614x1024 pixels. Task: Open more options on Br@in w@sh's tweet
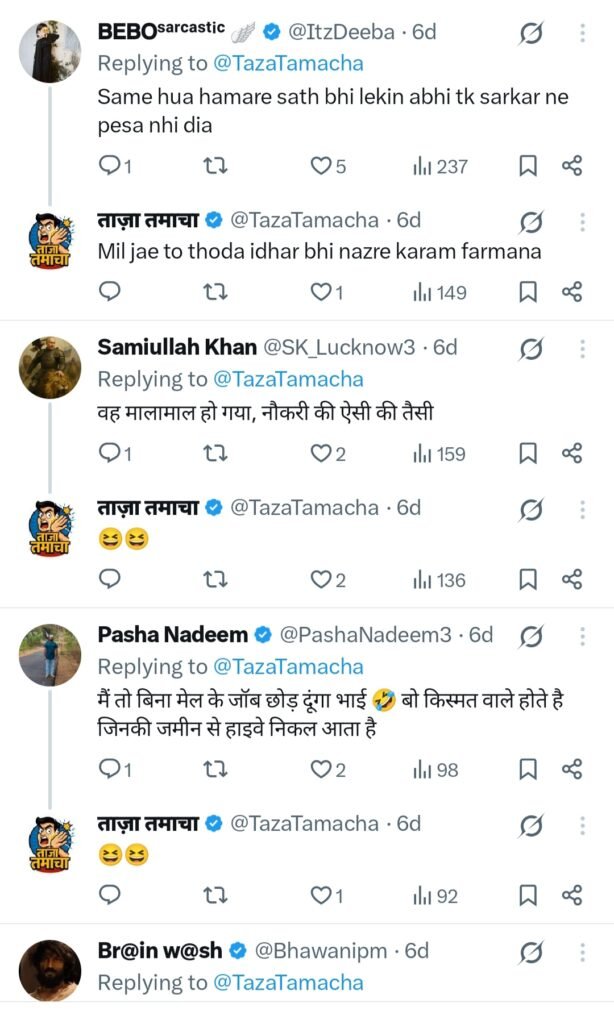[x=583, y=950]
